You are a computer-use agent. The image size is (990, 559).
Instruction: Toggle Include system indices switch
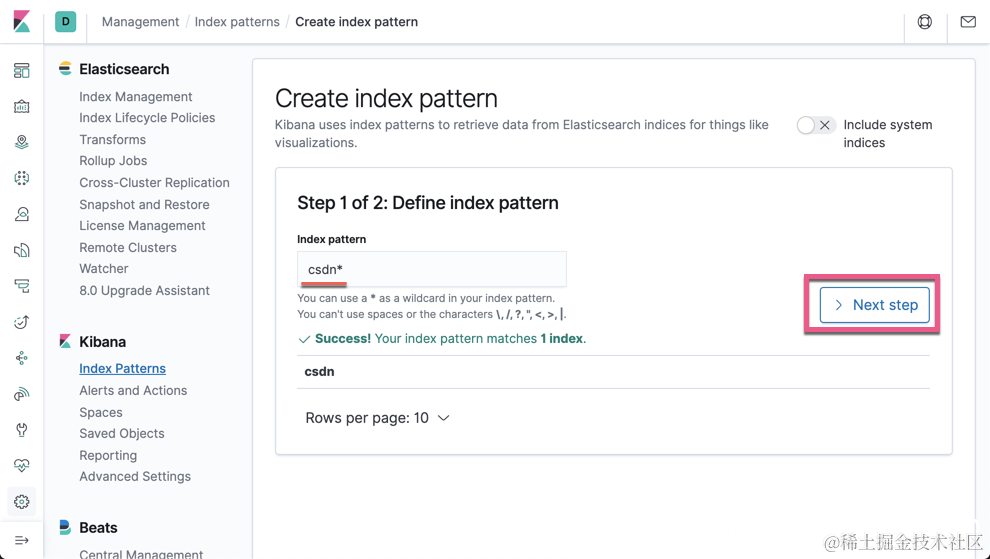[815, 125]
